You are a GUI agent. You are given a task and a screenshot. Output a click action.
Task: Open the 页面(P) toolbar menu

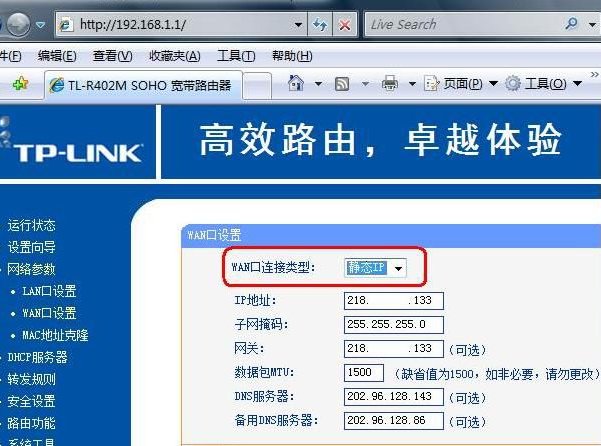point(461,84)
